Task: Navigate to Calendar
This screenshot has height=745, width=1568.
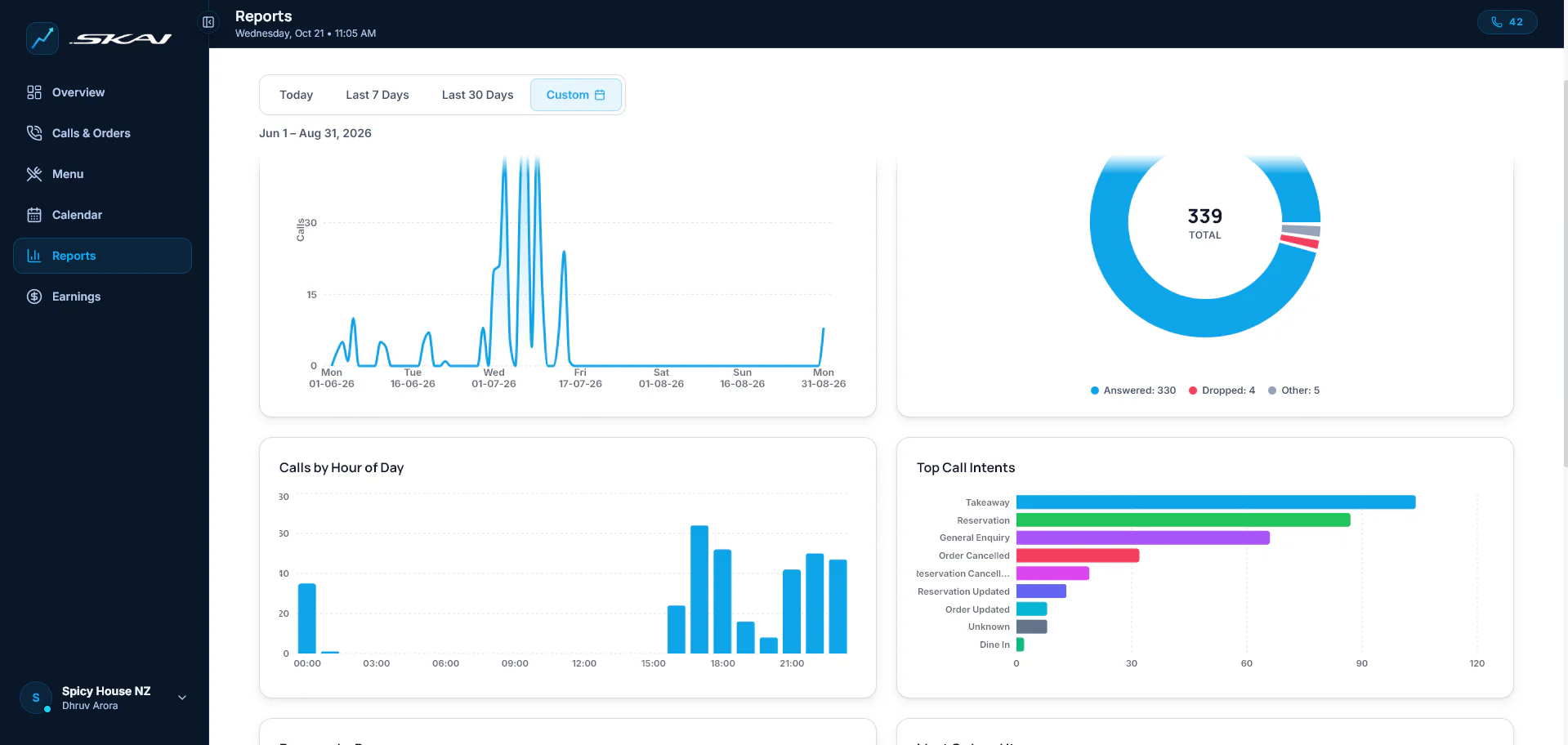Action: coord(102,215)
